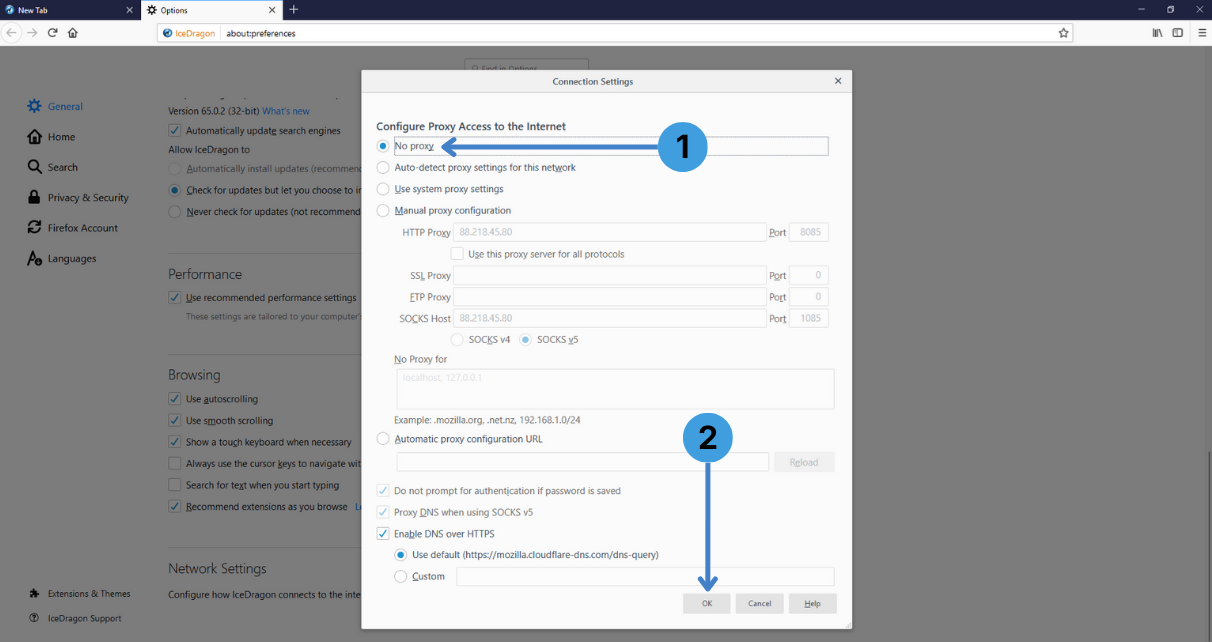
Task: Choose the SOCKS v5 radio button
Action: tap(525, 339)
